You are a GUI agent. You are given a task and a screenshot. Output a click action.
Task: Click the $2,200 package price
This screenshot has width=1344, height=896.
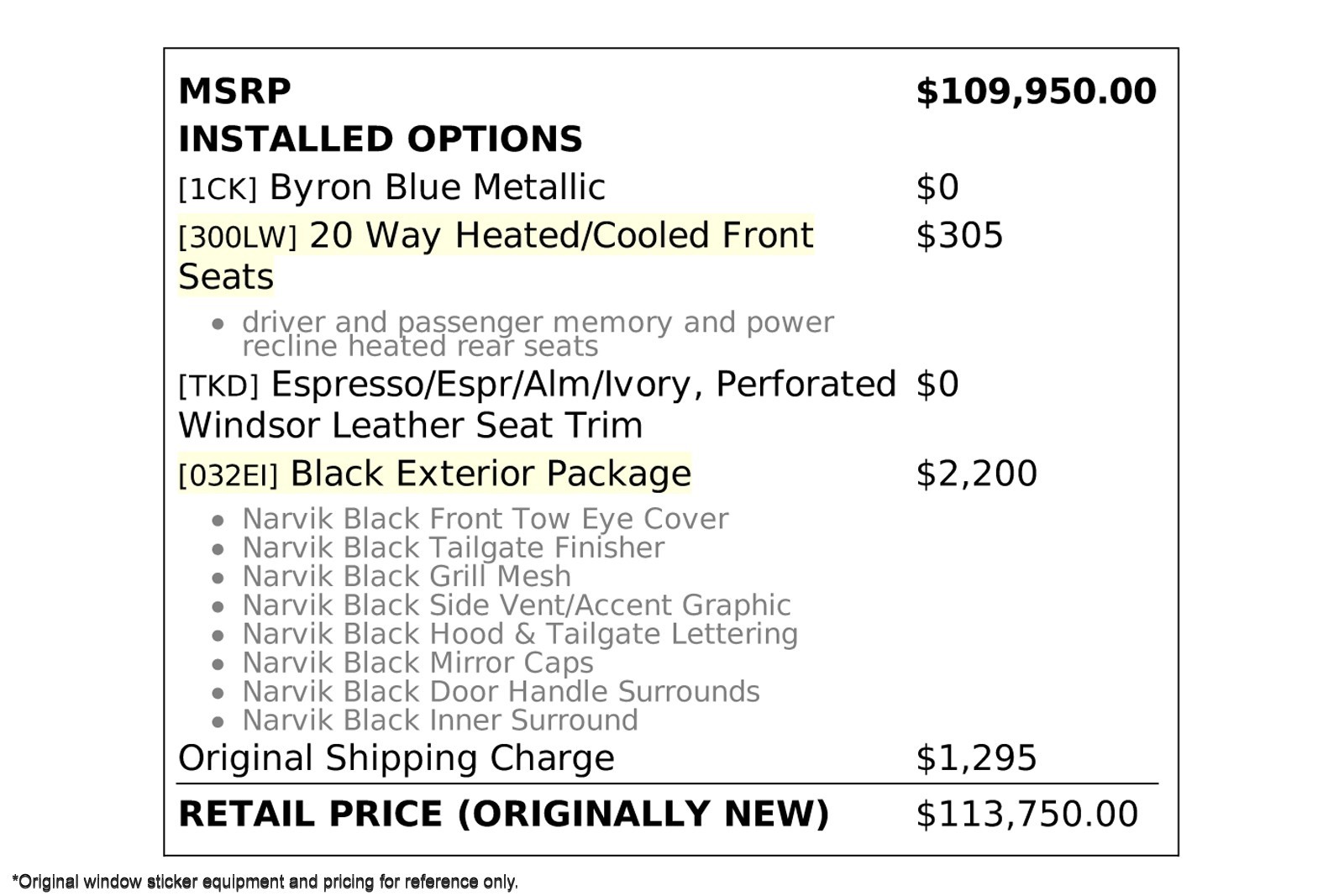[x=975, y=474]
